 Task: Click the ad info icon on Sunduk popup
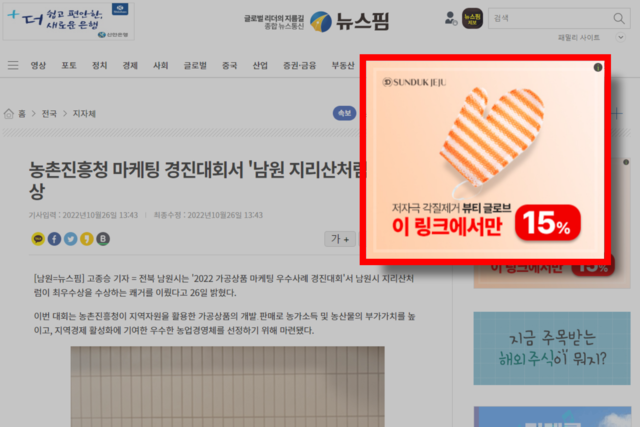click(x=598, y=67)
